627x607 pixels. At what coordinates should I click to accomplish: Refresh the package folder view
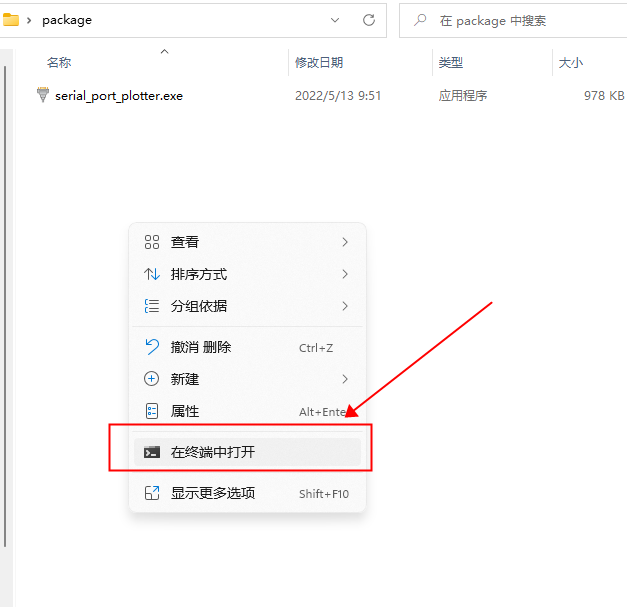click(369, 20)
